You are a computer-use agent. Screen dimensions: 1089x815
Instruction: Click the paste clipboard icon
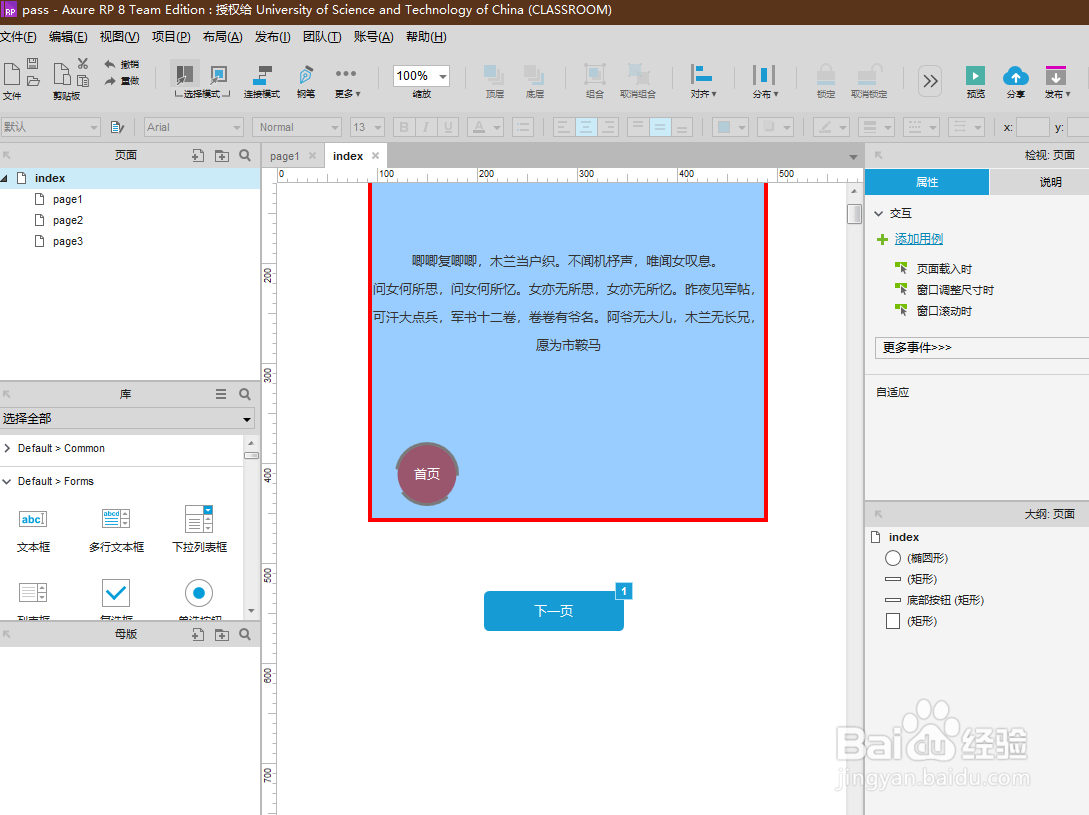click(x=62, y=74)
